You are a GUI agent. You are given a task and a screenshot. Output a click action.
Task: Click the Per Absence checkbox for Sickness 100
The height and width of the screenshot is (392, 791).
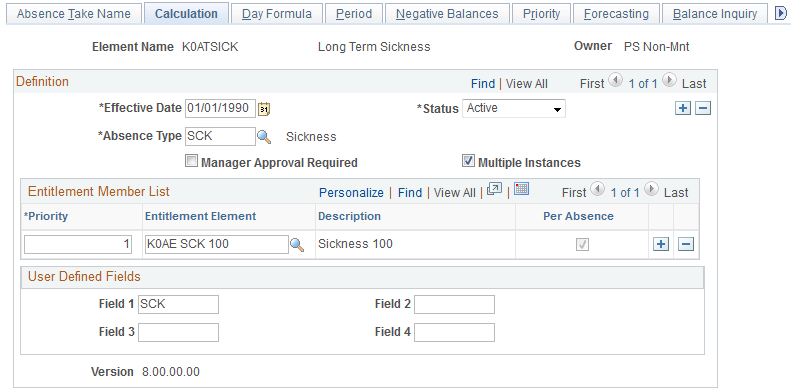(x=583, y=245)
